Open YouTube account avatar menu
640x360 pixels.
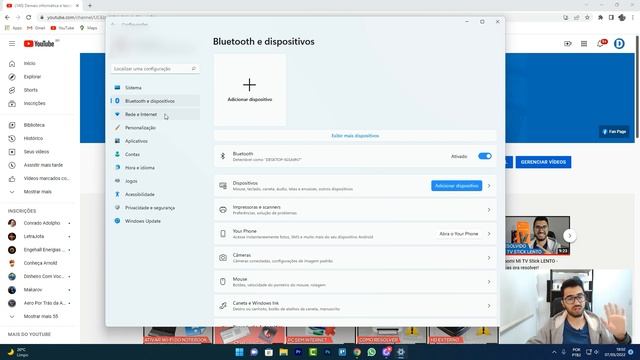tap(619, 43)
